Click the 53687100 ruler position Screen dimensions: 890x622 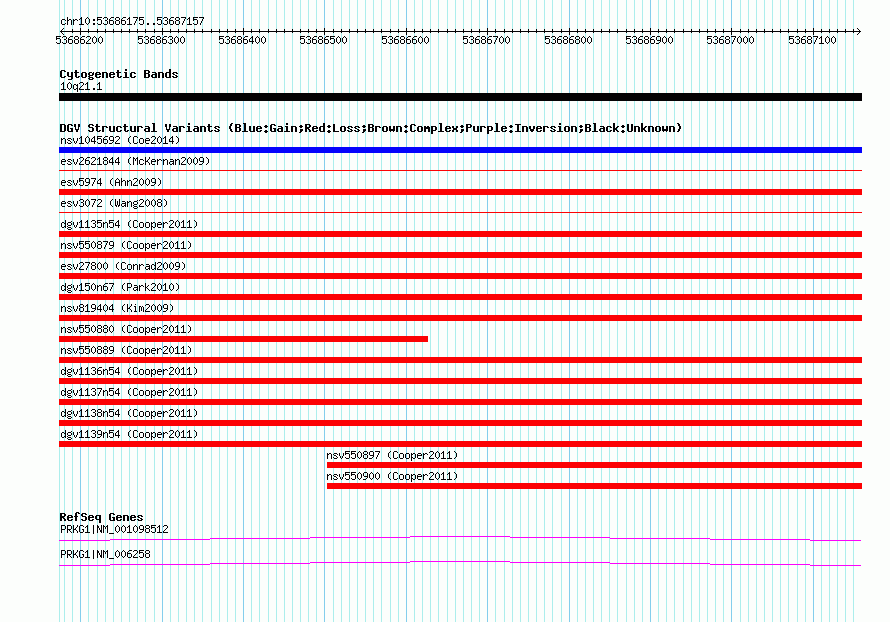[812, 40]
